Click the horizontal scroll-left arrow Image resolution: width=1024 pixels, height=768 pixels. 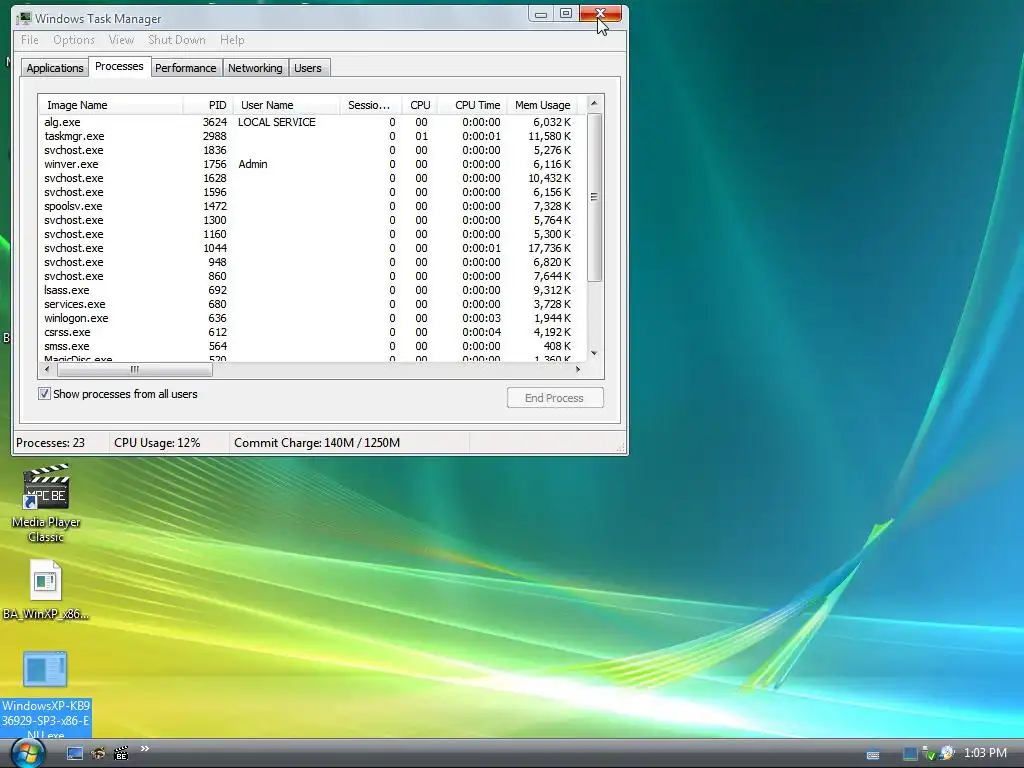coord(47,370)
